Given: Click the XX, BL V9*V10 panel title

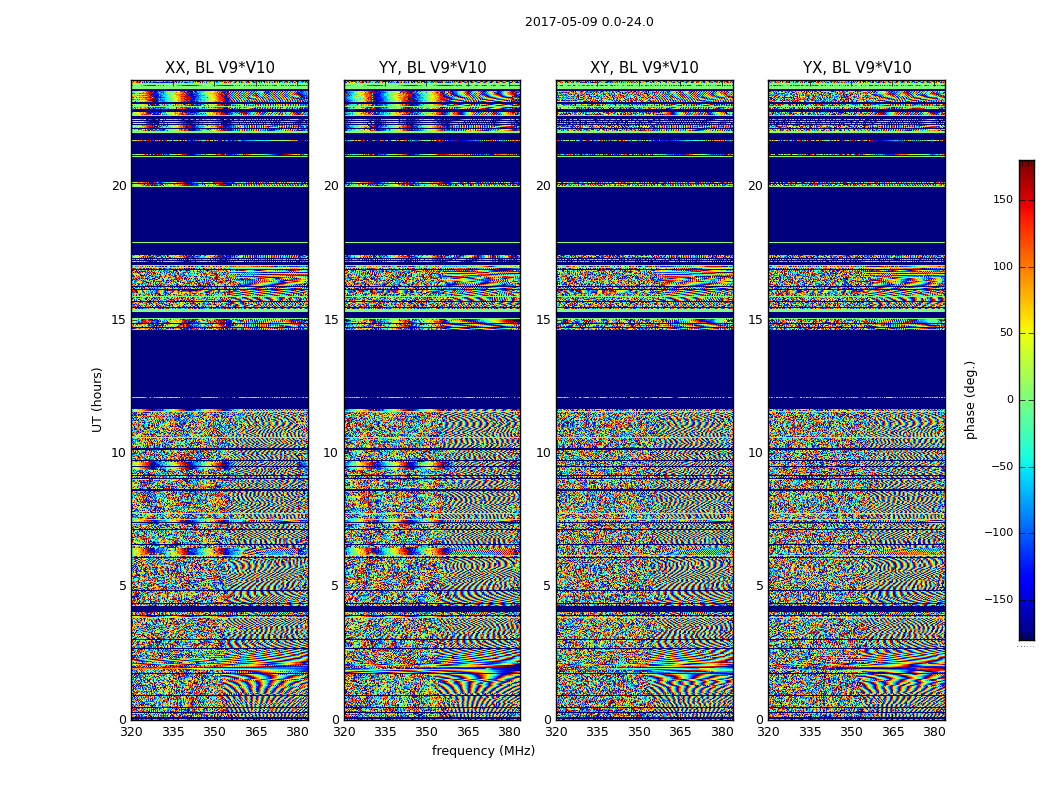Looking at the screenshot, I should coord(220,68).
